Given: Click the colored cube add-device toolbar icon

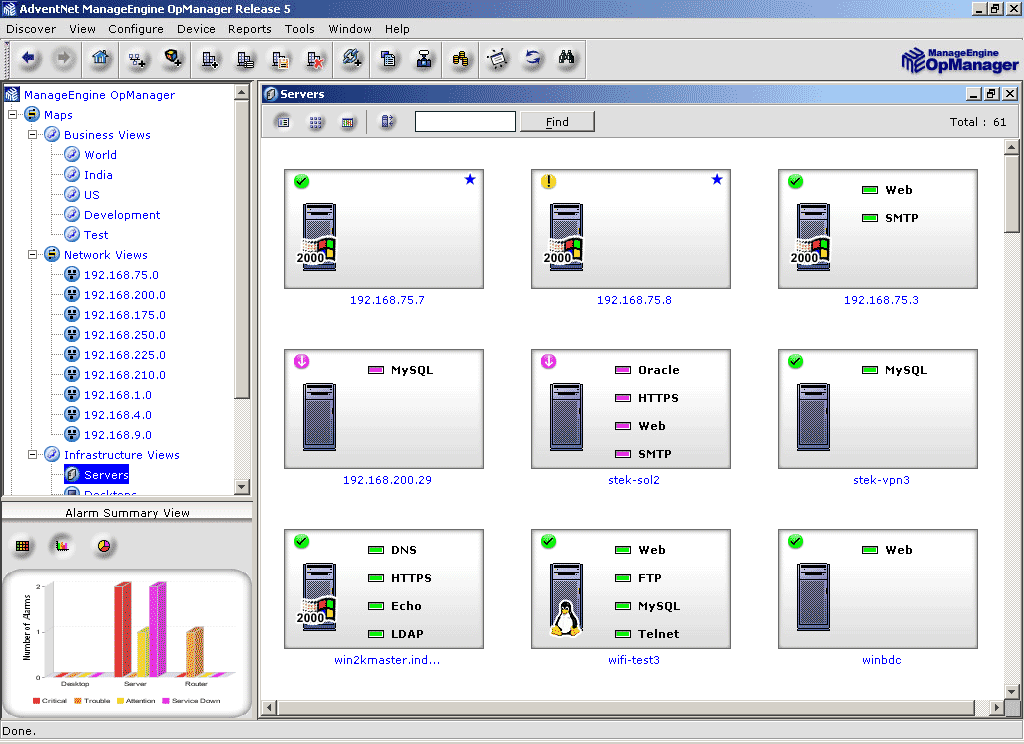Looking at the screenshot, I should click(x=172, y=58).
